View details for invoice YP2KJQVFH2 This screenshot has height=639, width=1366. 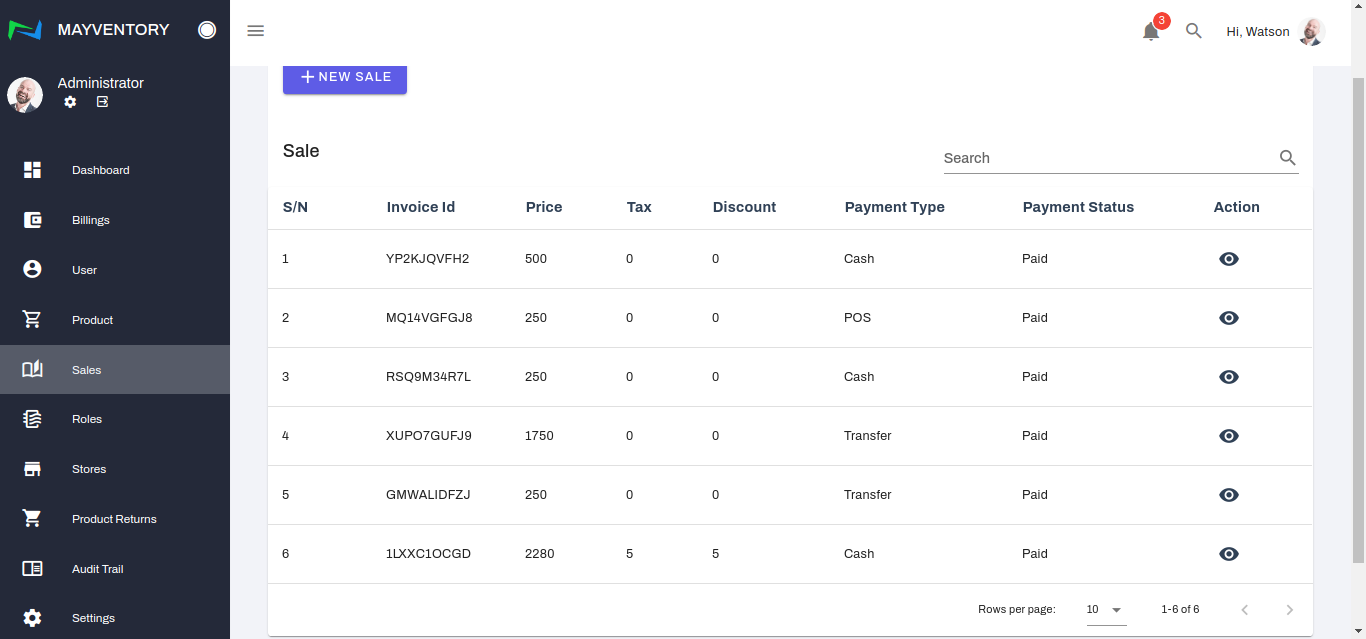(x=1229, y=259)
